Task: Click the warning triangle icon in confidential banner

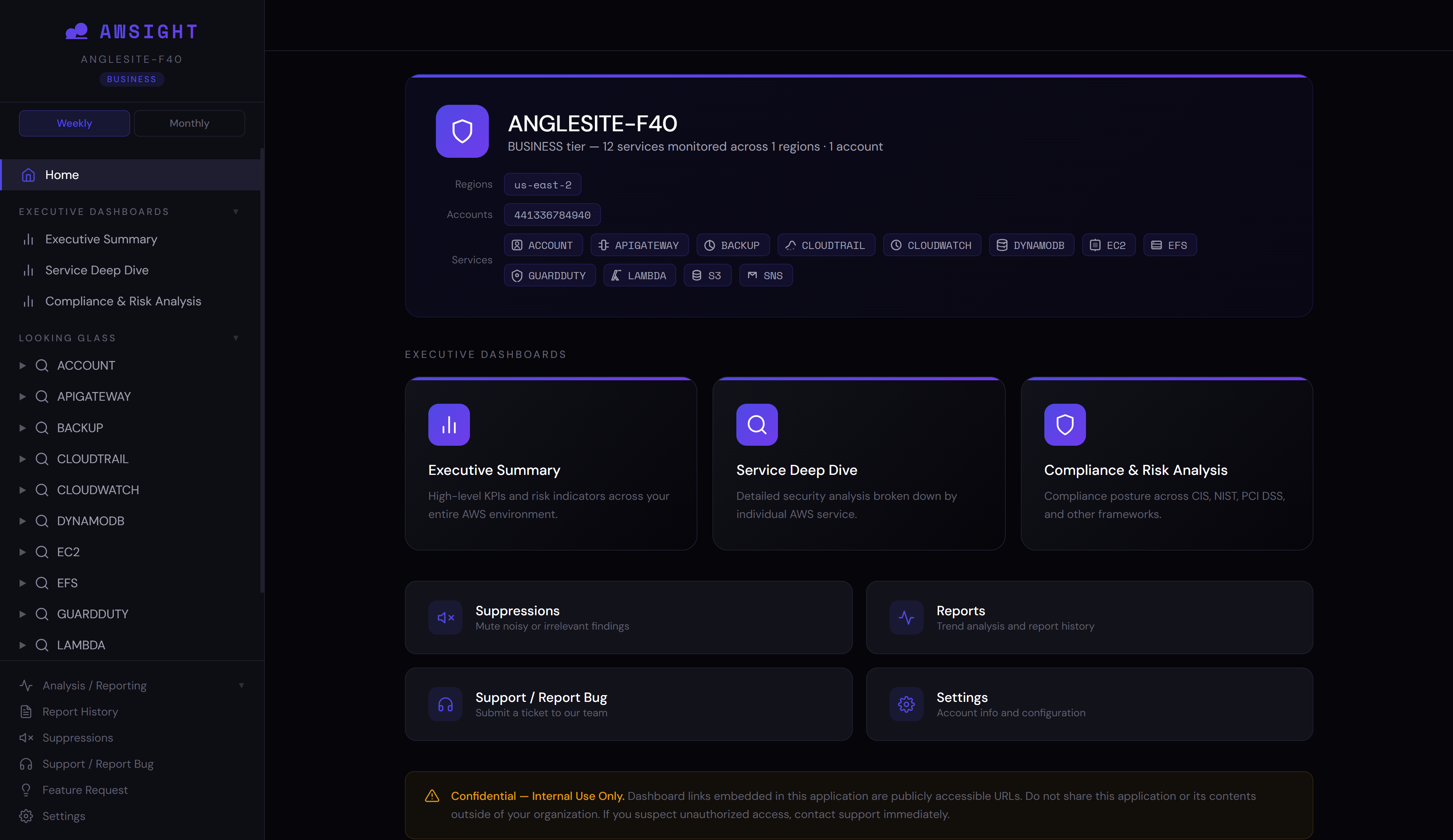Action: [x=432, y=796]
